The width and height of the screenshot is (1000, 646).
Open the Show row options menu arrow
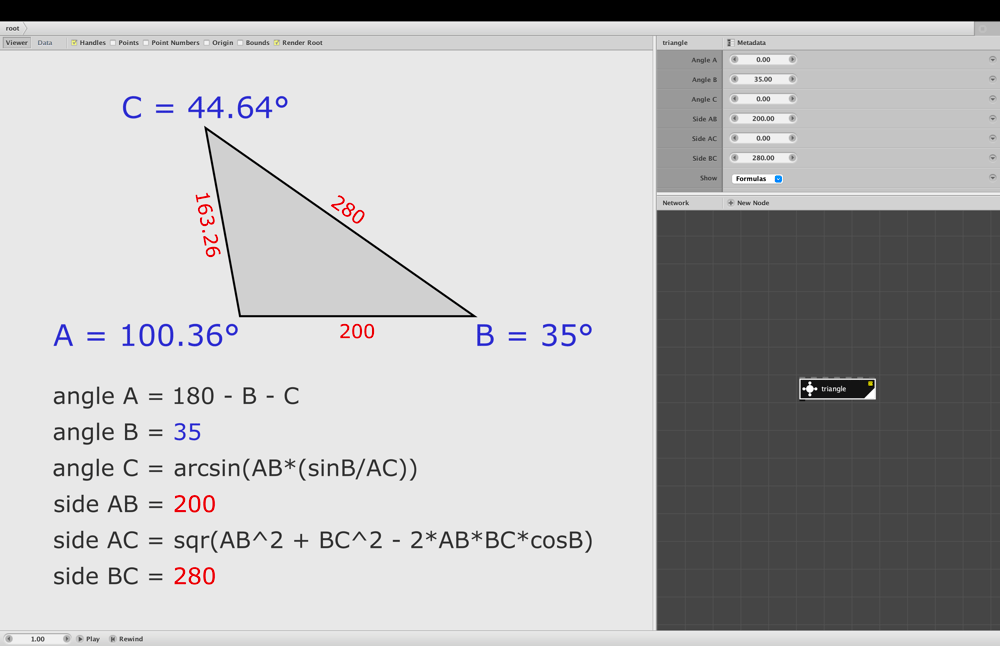point(992,177)
